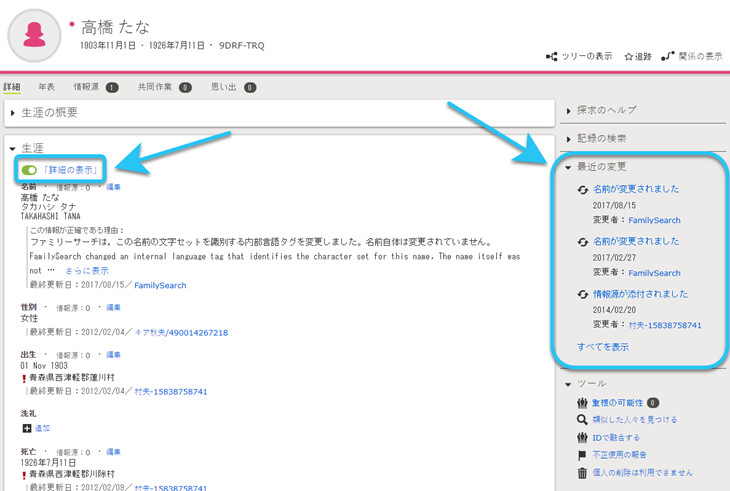
Task: Click red warning icon beside death place
Action: 24,475
